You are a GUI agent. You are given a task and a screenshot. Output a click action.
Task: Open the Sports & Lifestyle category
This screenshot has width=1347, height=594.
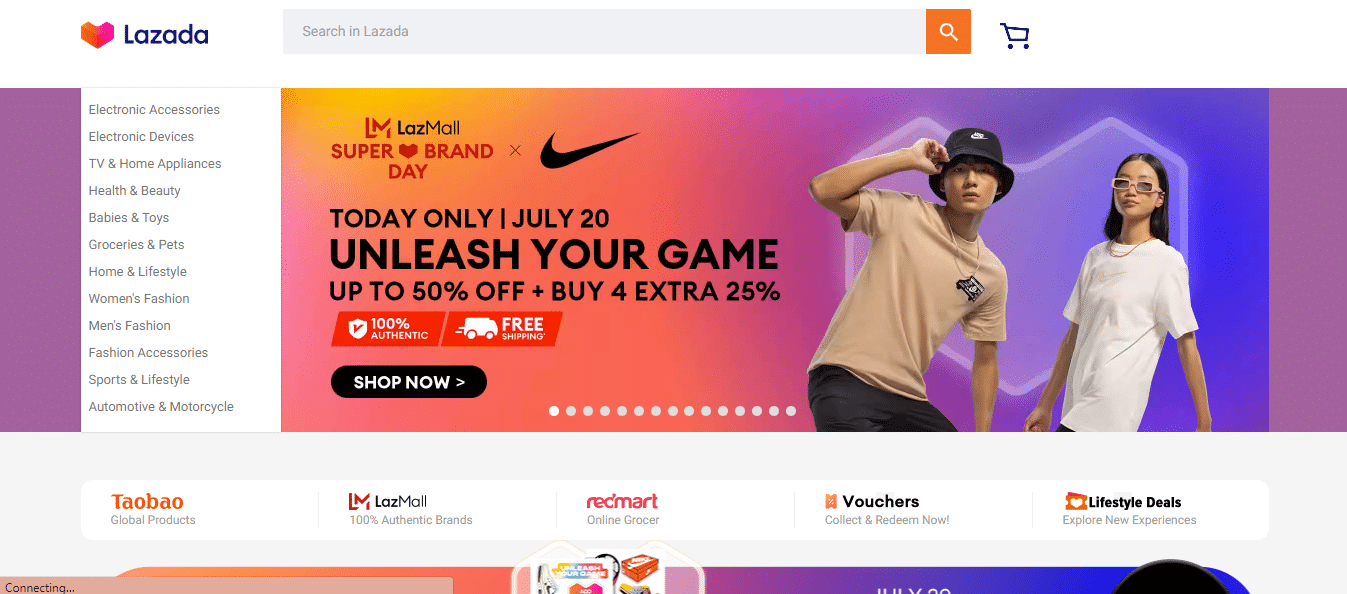click(139, 380)
